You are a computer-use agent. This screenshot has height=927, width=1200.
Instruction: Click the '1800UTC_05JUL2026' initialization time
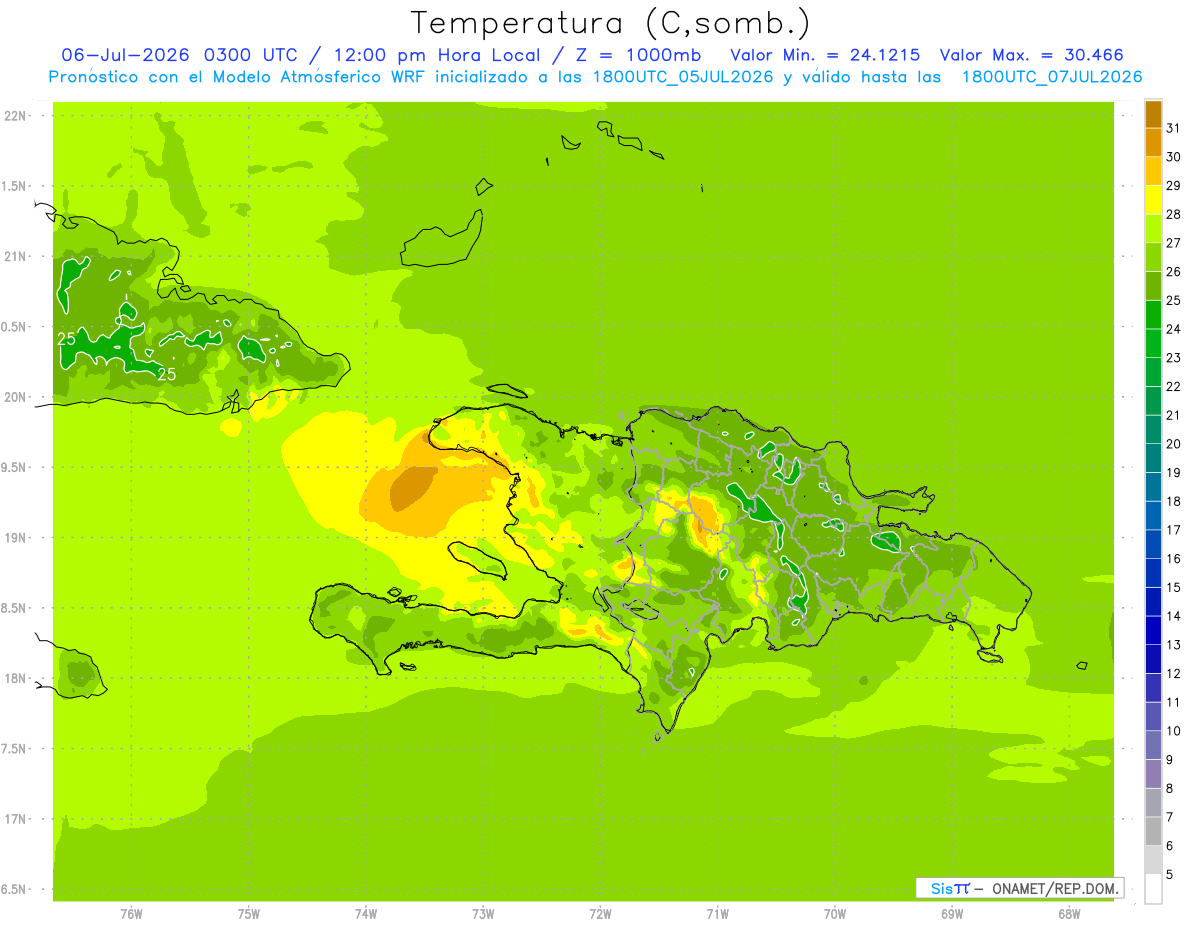click(x=682, y=77)
